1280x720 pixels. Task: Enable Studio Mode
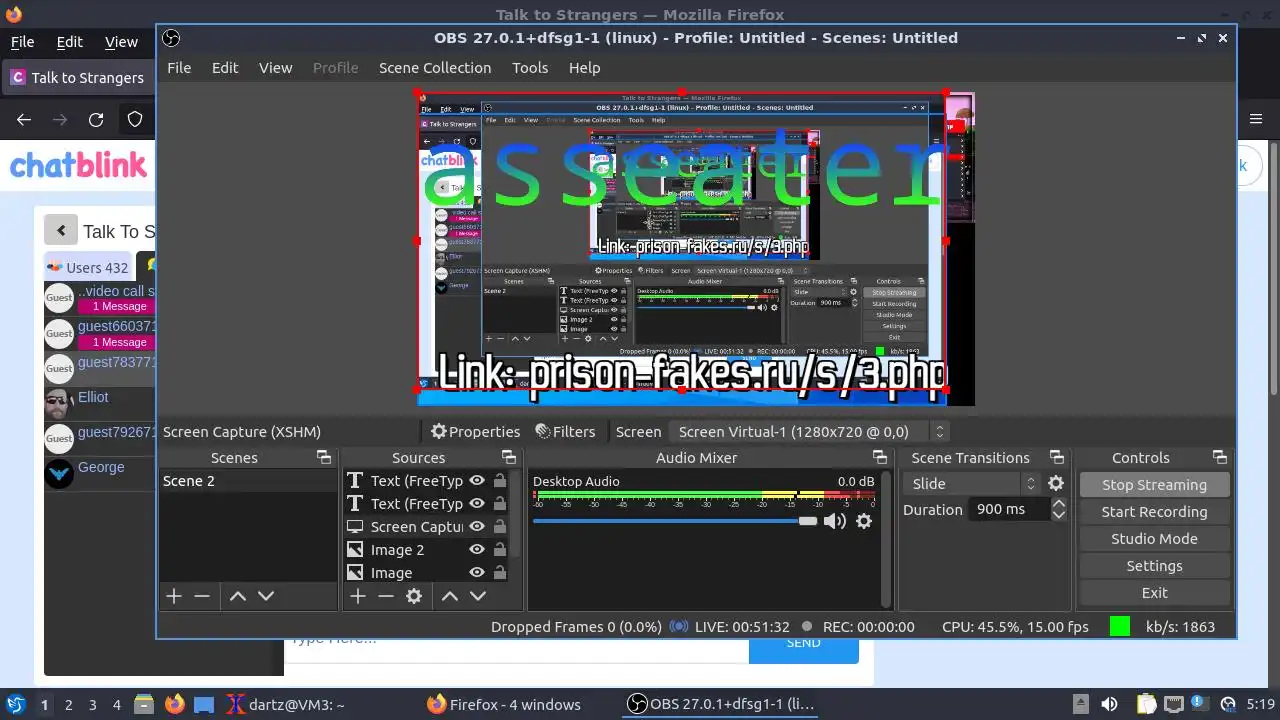[1154, 539]
